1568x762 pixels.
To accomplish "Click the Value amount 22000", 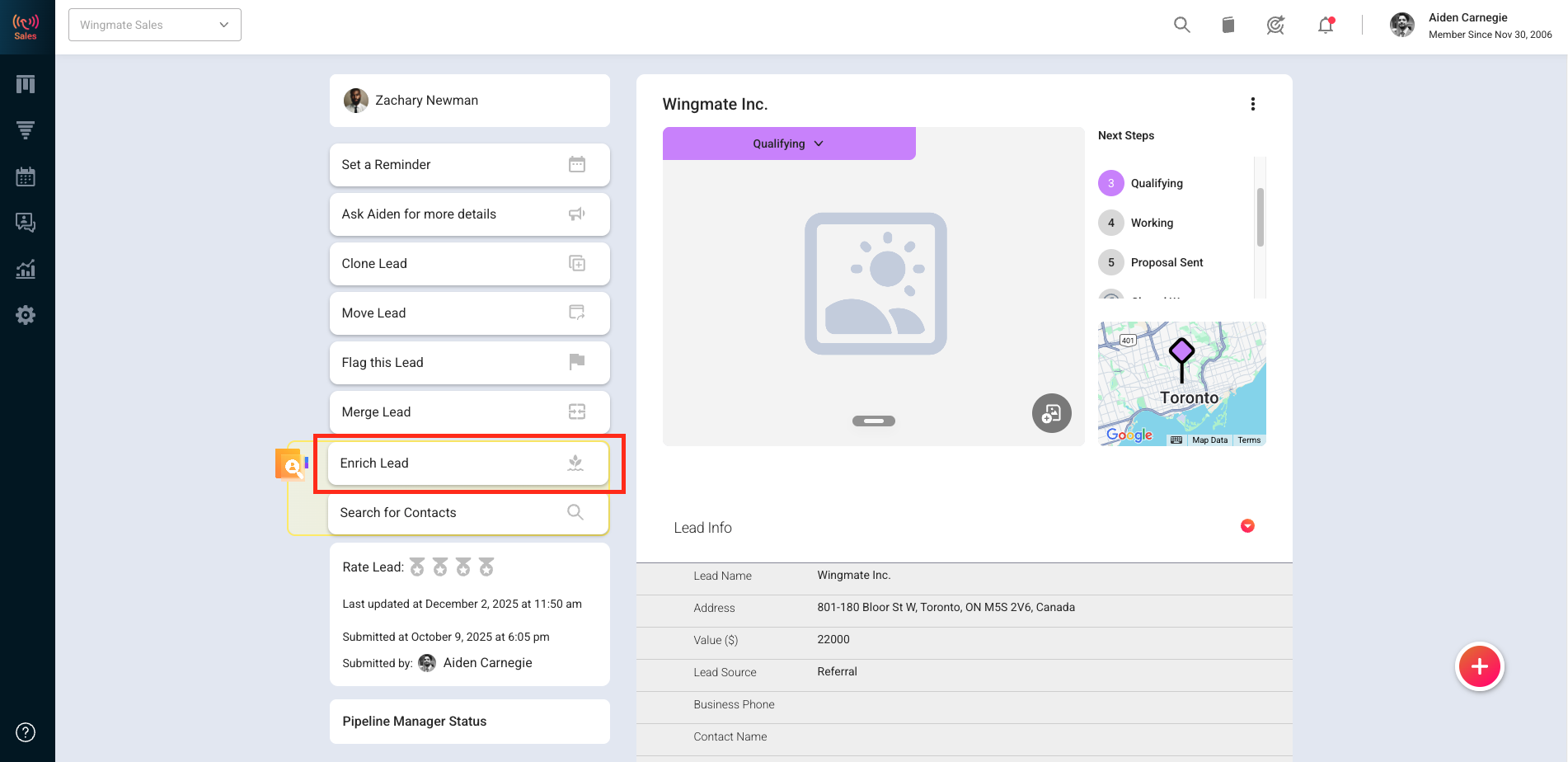I will 833,640.
